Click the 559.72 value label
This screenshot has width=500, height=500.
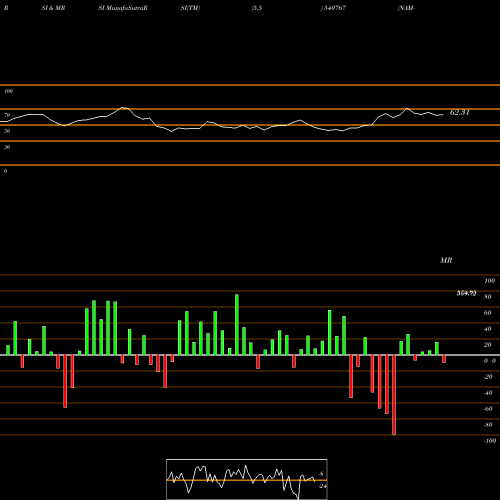466,293
